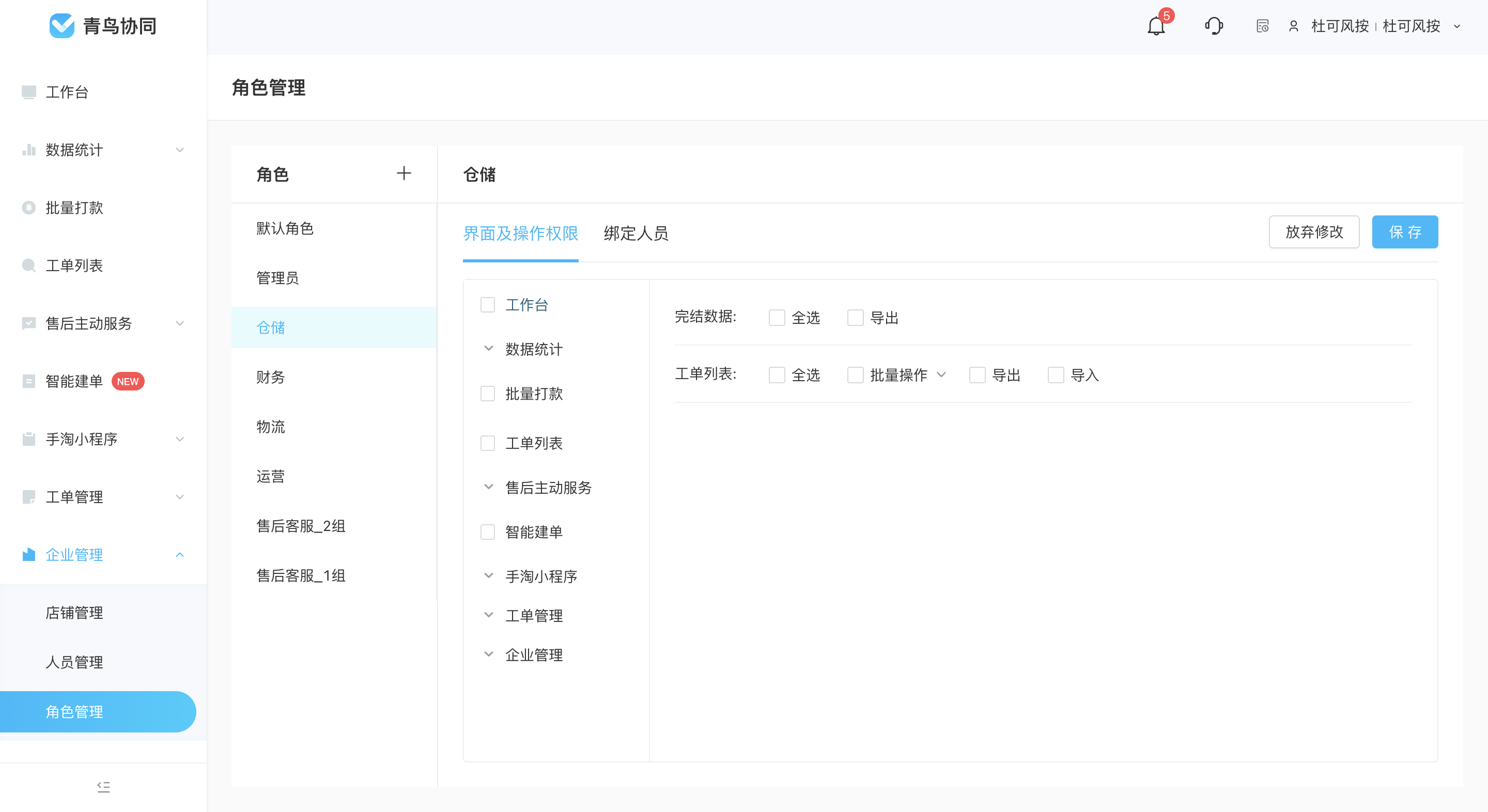This screenshot has height=812, width=1488.
Task: Open the document log icon in header
Action: tap(1263, 26)
